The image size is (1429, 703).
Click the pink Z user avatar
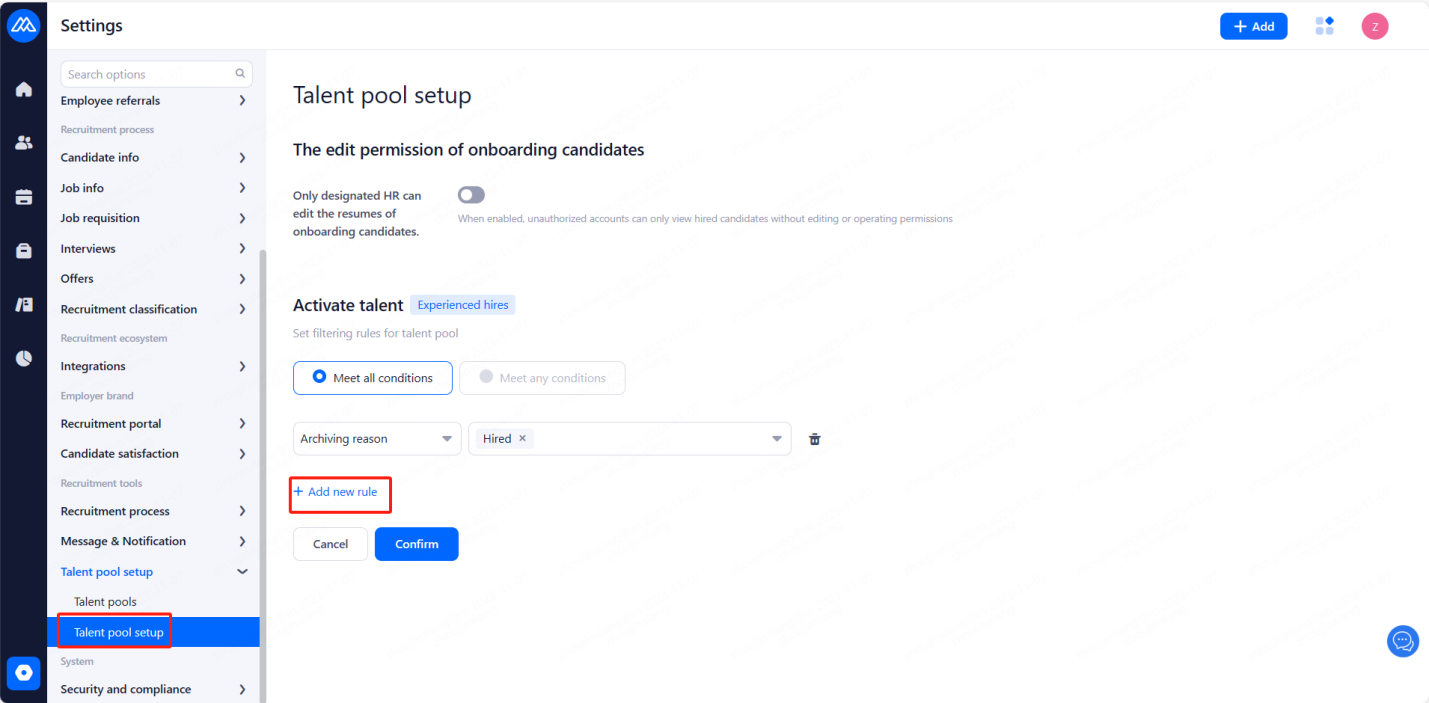(x=1375, y=27)
